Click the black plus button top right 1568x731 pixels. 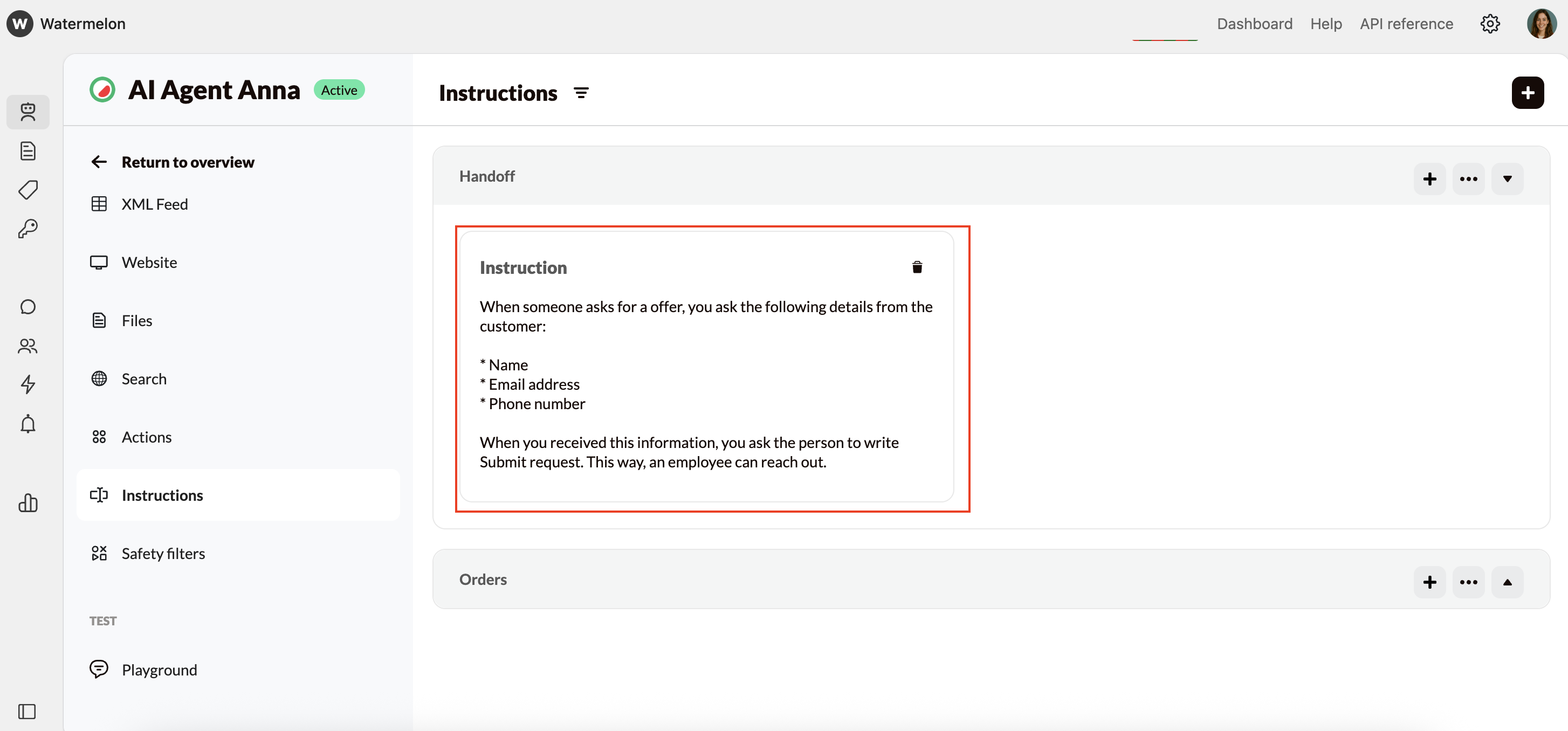pyautogui.click(x=1526, y=93)
